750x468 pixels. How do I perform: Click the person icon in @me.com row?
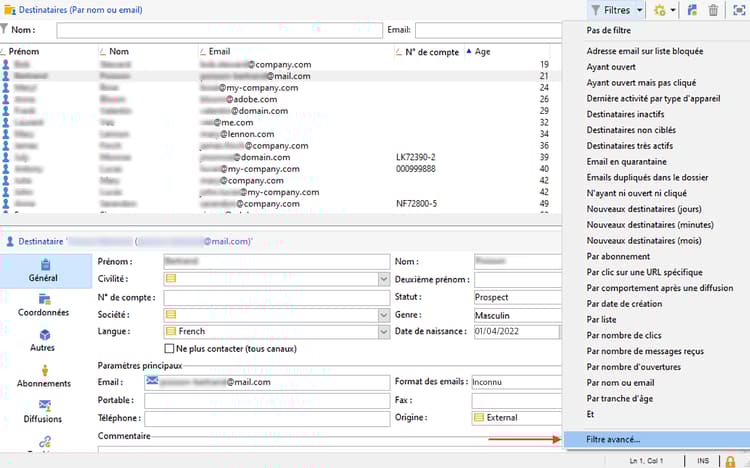tap(5, 123)
